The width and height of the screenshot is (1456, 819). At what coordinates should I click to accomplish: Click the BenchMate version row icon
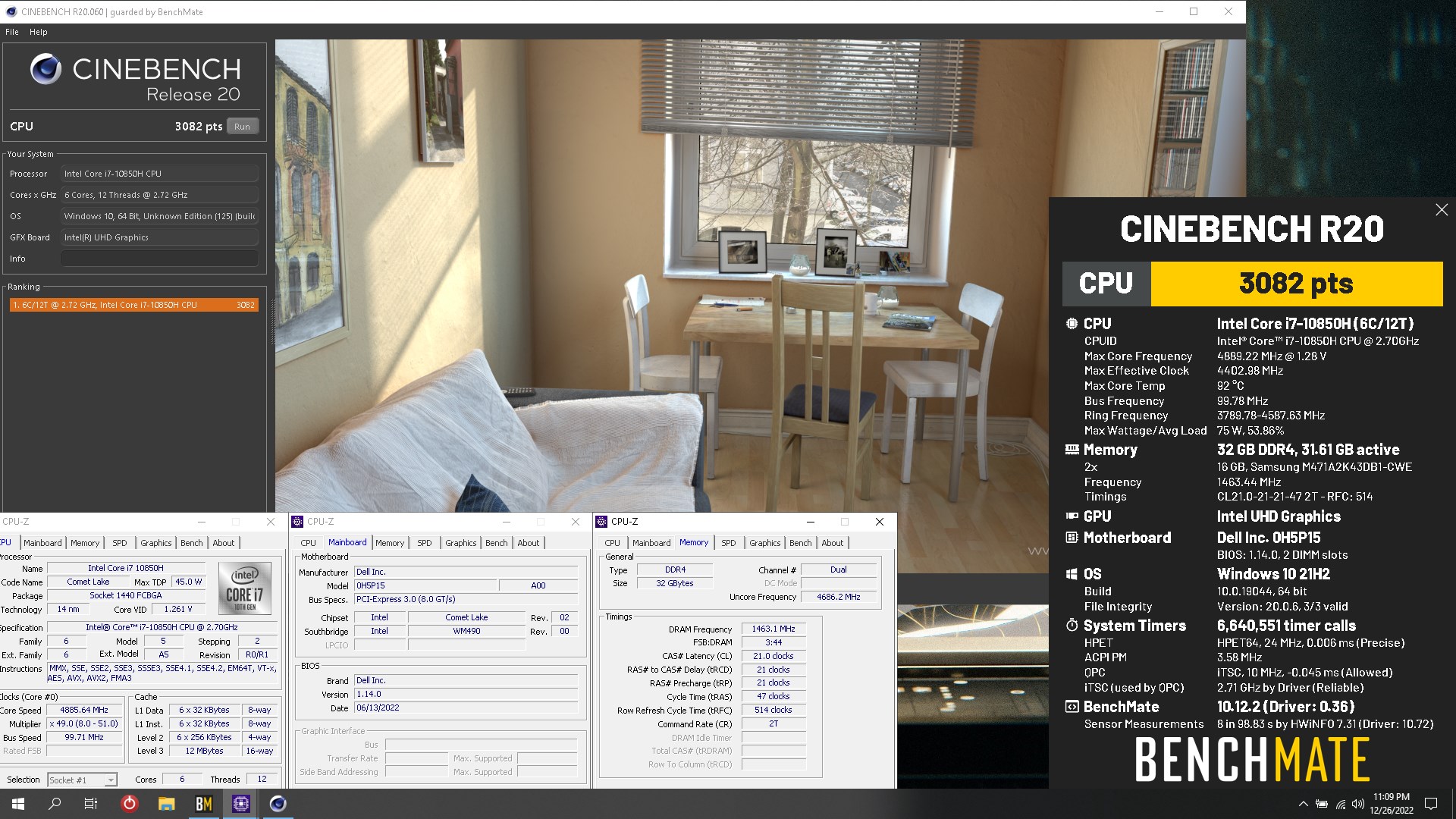1072,707
